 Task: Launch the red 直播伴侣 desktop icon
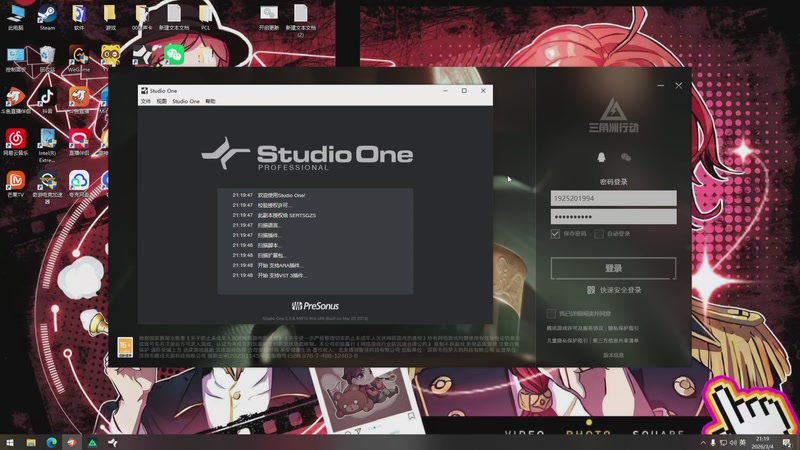point(79,142)
